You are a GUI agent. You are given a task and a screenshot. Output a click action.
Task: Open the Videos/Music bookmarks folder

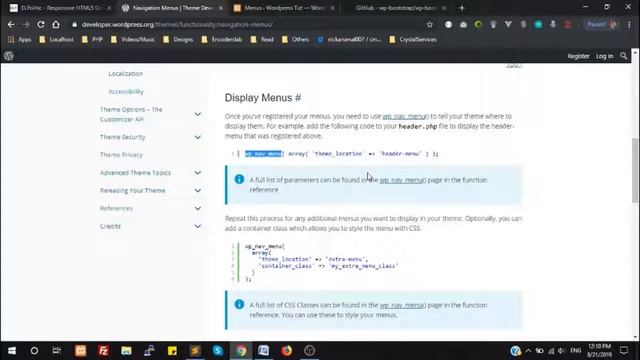pos(133,40)
